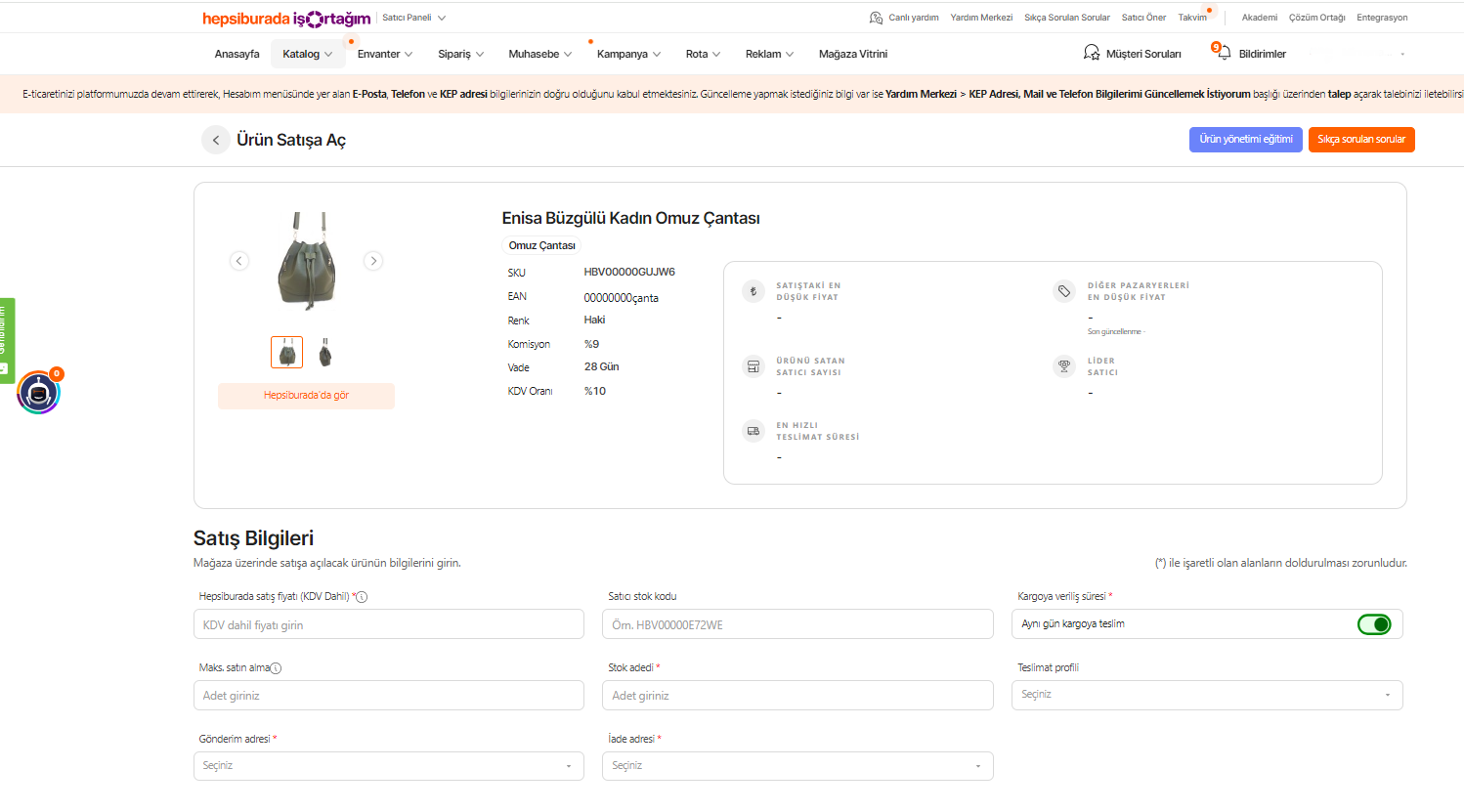This screenshot has height=812, width=1464.
Task: Open the Sipariş menu
Action: tap(461, 54)
